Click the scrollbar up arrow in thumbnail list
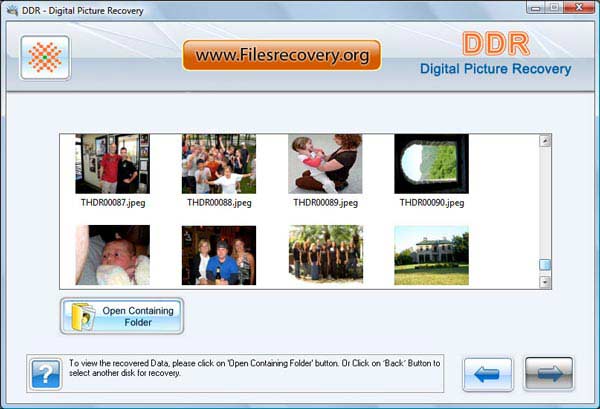The height and width of the screenshot is (409, 600). click(x=545, y=141)
